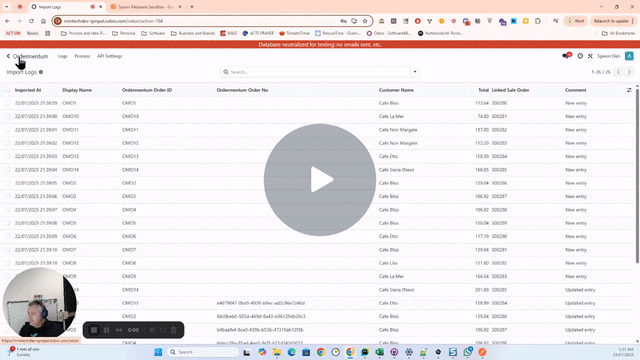Open the debug tools icon next to Spoon Deli
Screen dimensions: 640x360
590,56
